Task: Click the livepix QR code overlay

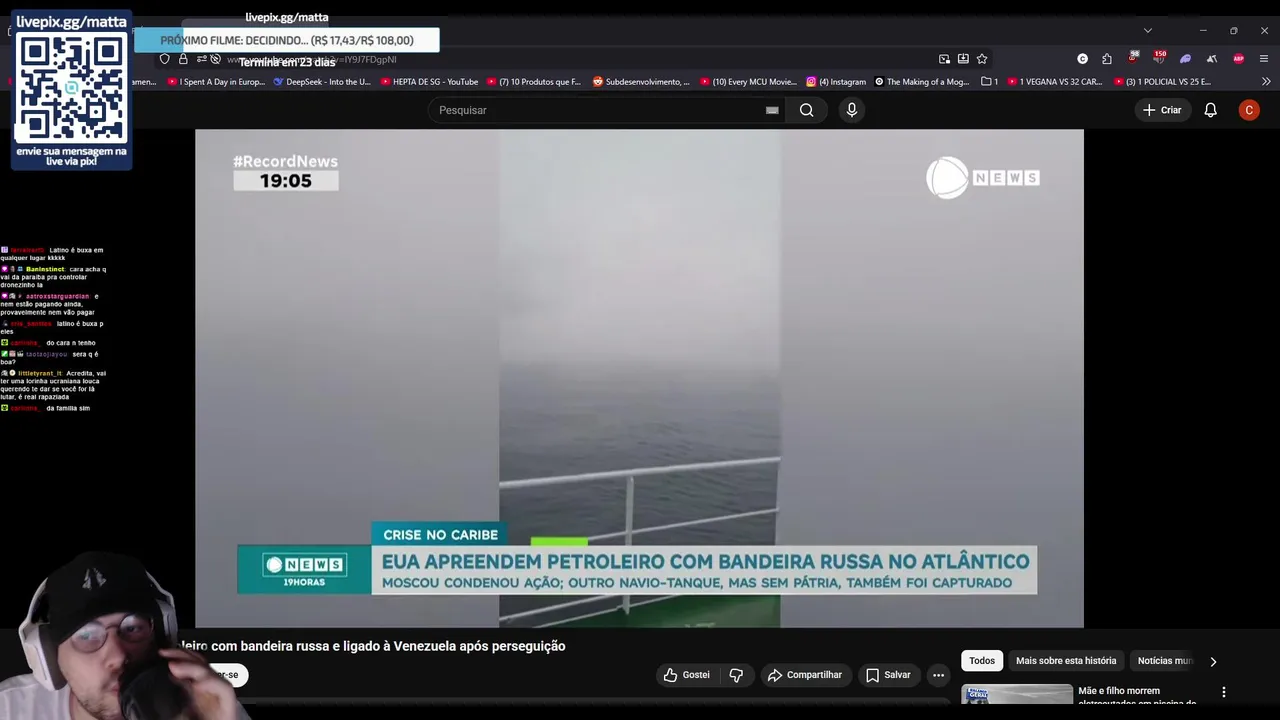Action: coord(71,87)
